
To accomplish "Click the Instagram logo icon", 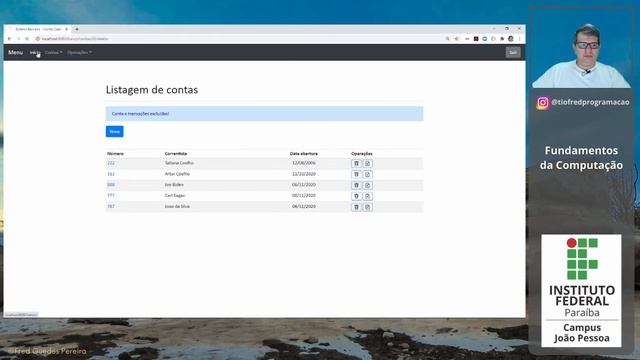I will [542, 103].
